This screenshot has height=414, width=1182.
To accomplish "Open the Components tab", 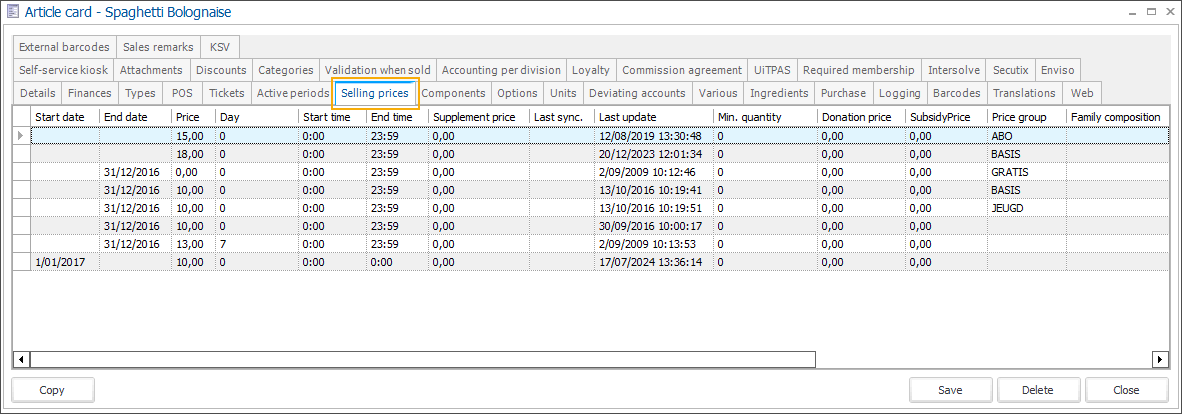I will pos(453,93).
